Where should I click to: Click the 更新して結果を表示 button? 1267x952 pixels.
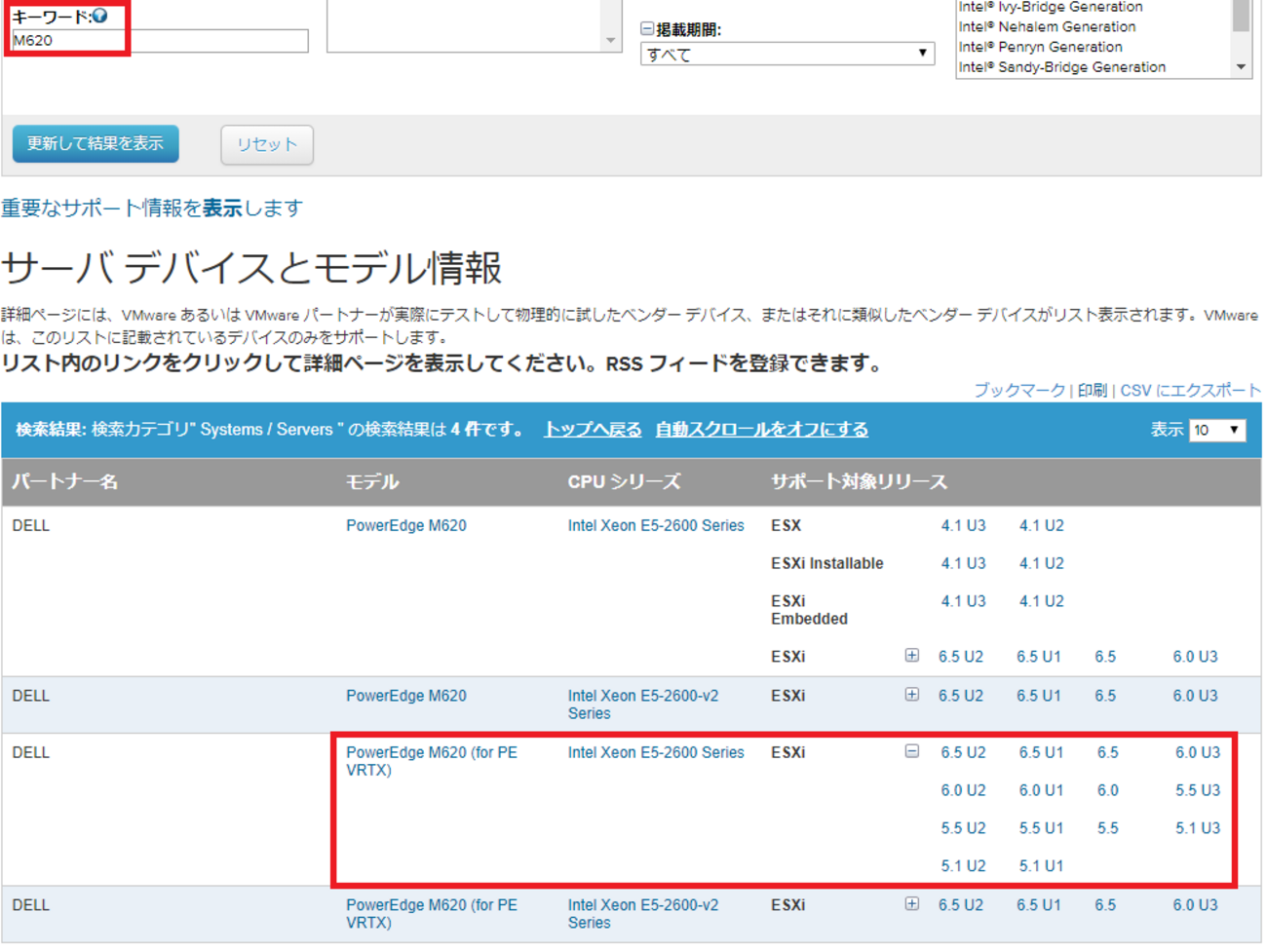pyautogui.click(x=96, y=143)
